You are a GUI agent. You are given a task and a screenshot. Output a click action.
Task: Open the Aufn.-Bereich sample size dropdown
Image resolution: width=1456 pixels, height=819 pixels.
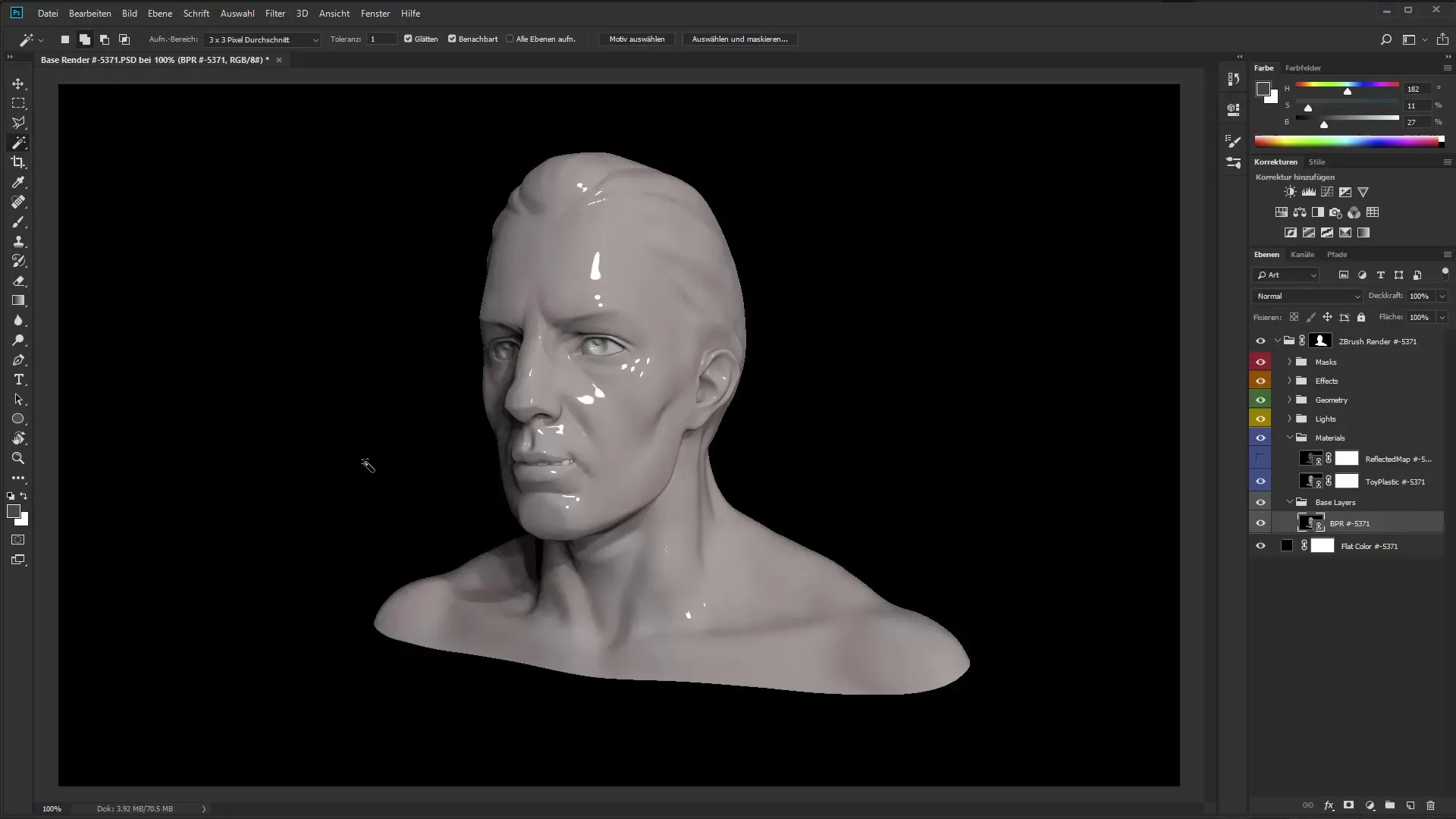(262, 39)
